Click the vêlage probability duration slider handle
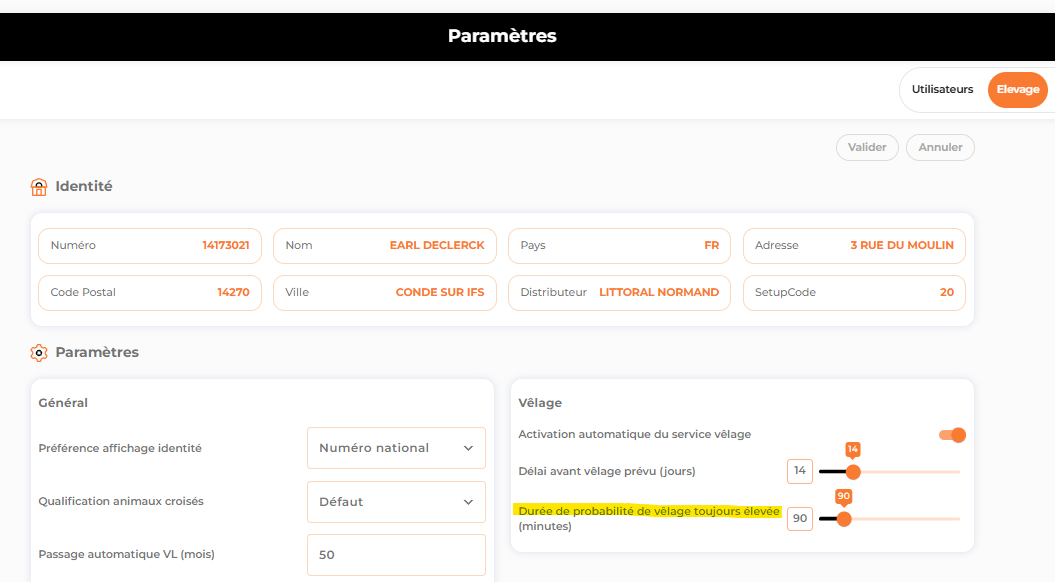1055x582 pixels. pos(844,519)
